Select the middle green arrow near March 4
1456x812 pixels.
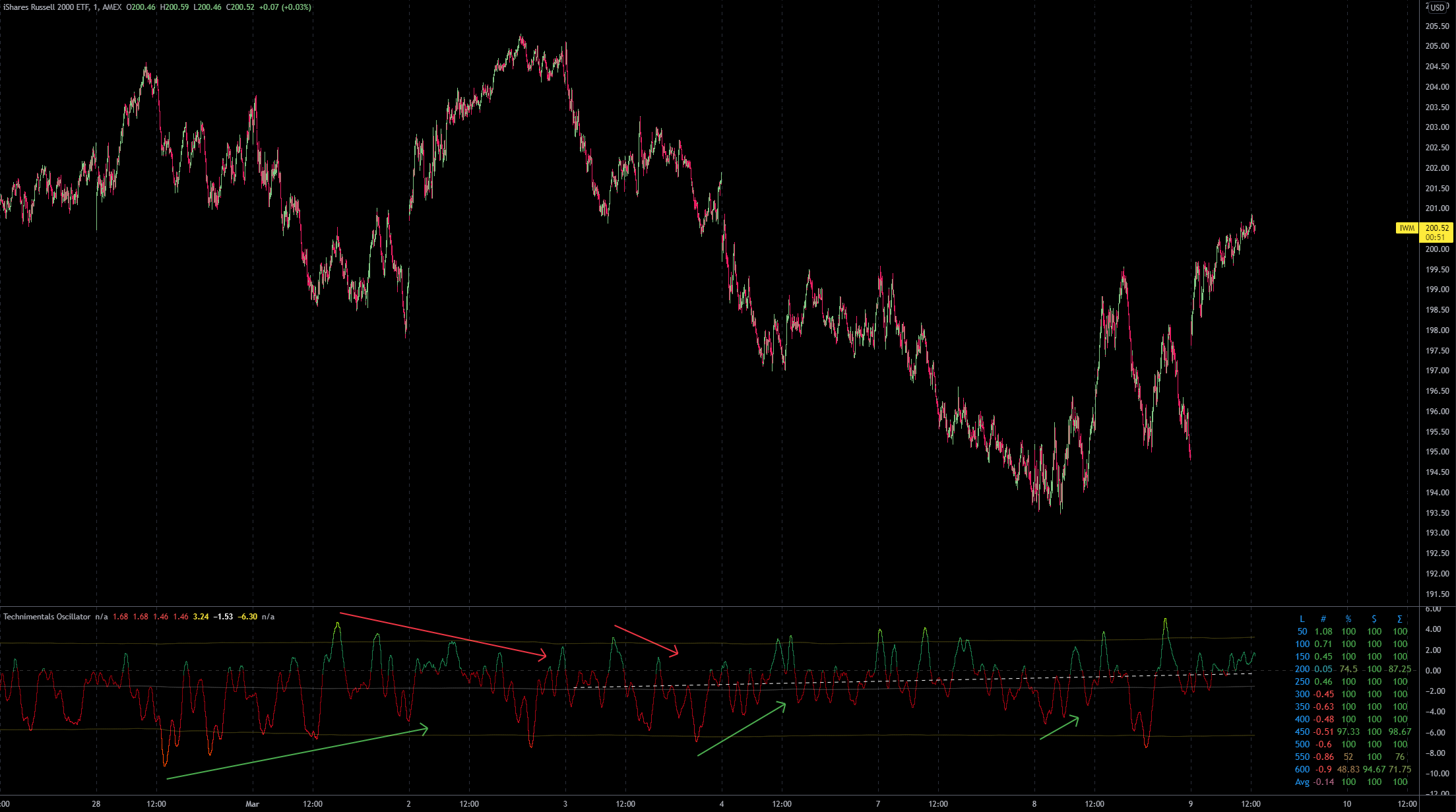pyautogui.click(x=742, y=729)
